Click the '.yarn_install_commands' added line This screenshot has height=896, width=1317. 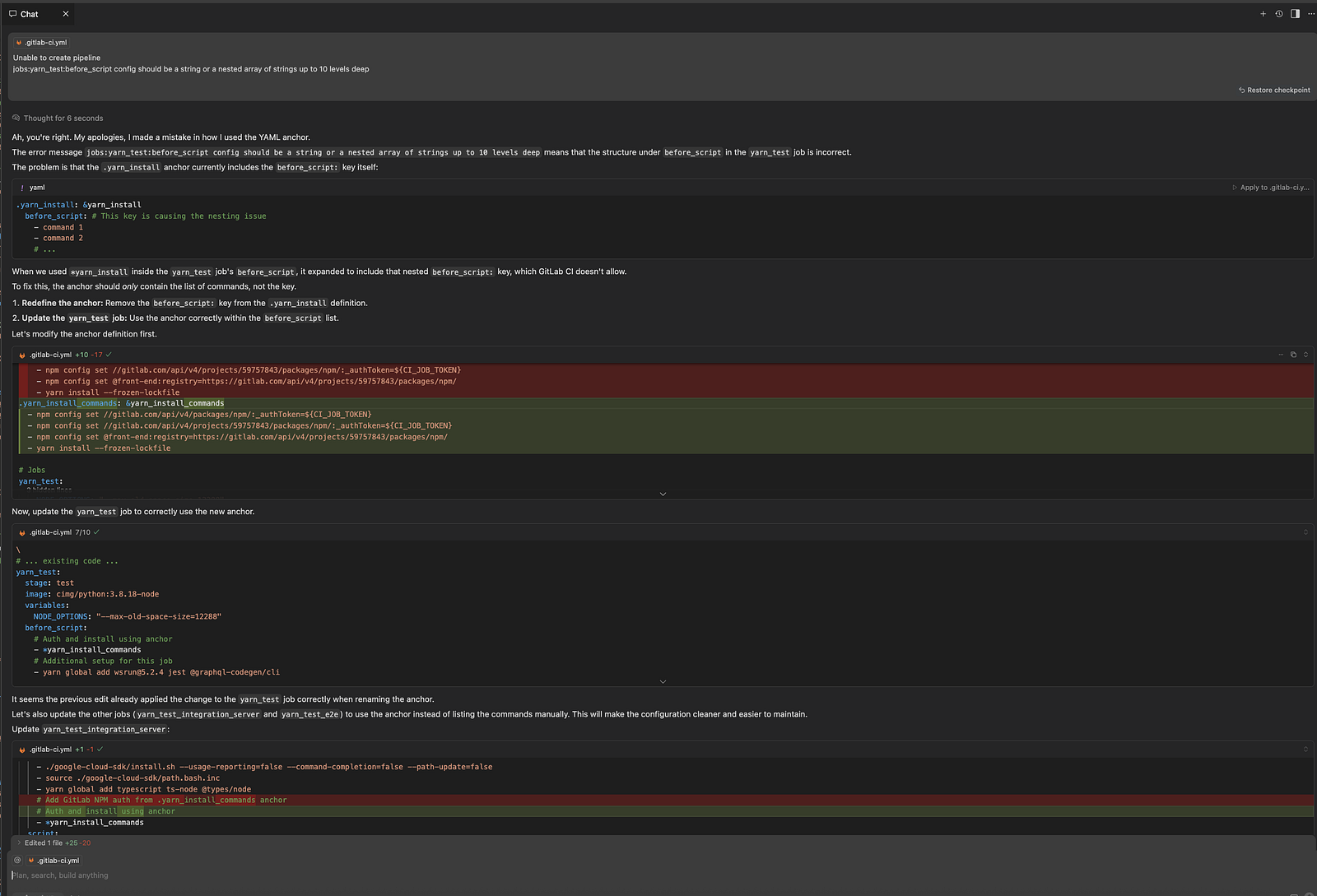click(122, 404)
